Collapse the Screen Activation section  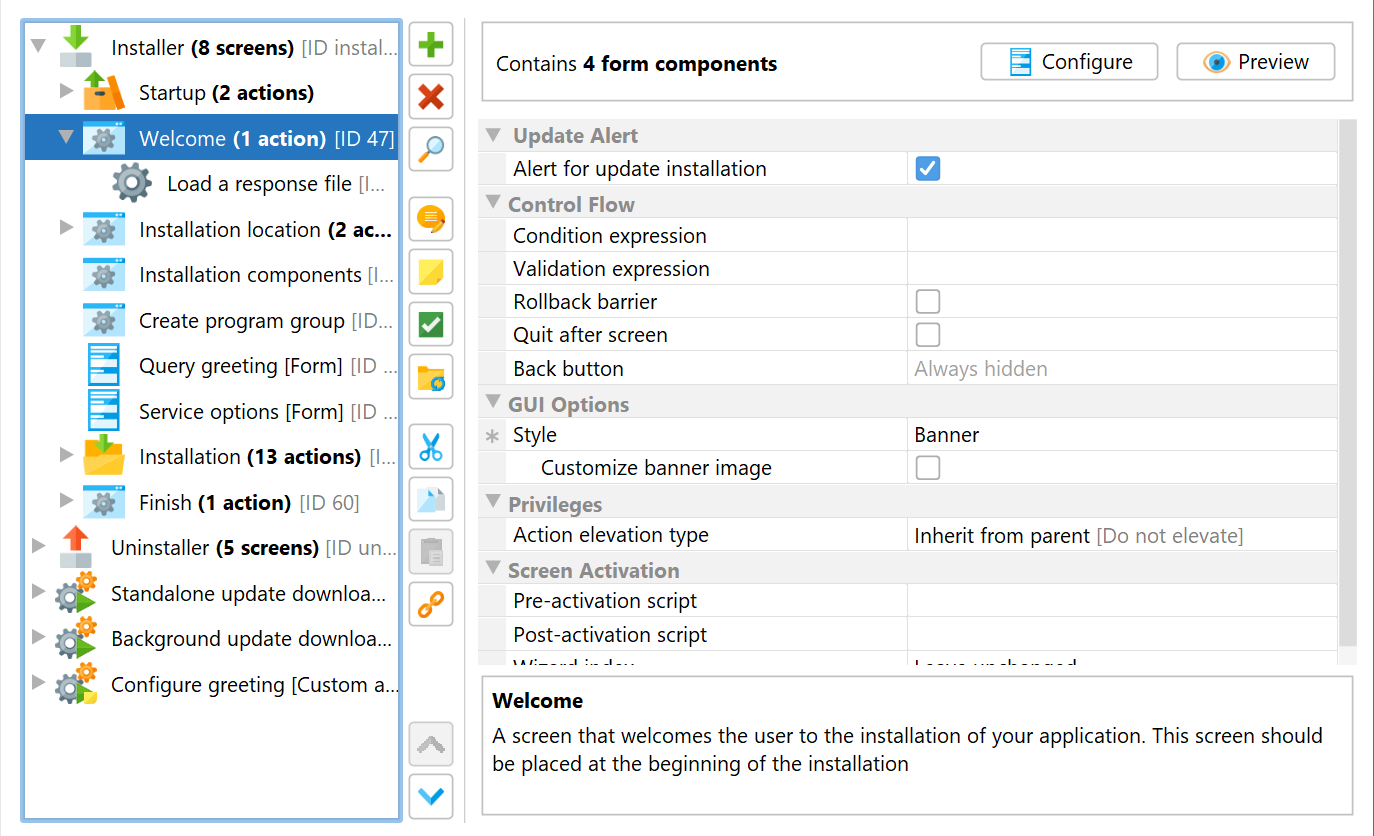[492, 569]
